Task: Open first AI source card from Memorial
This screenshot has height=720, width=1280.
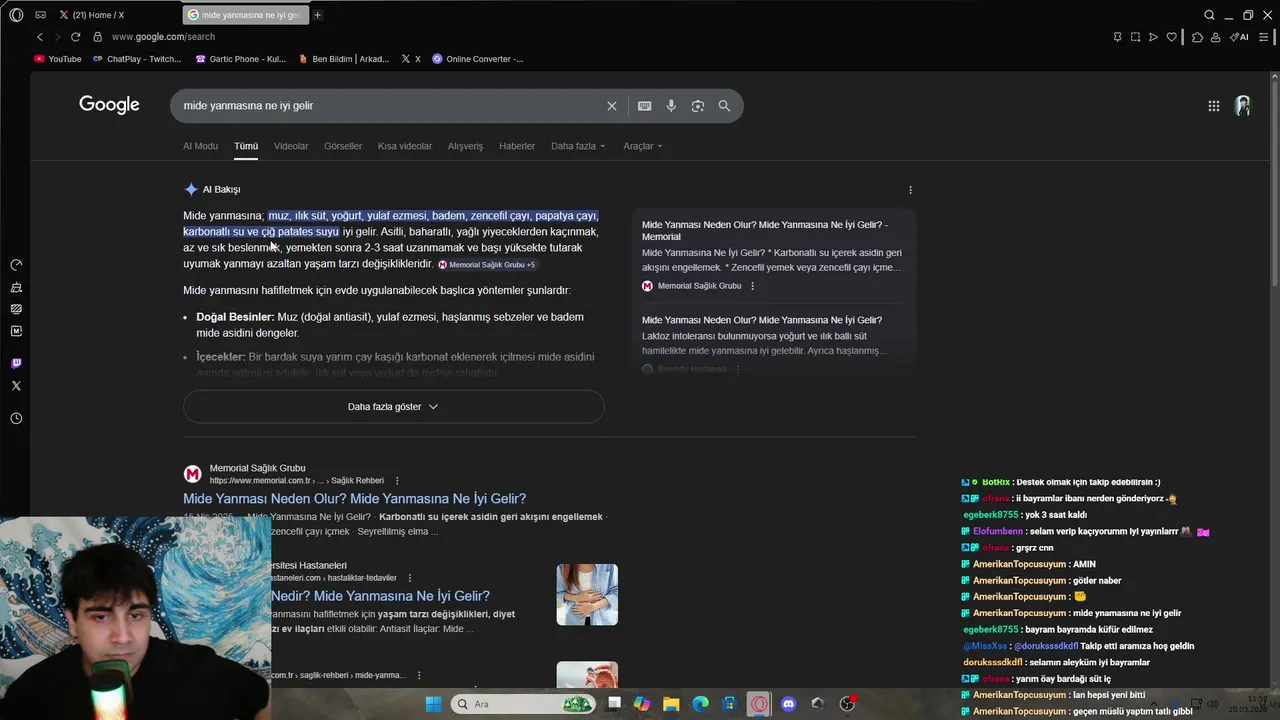Action: 773,255
